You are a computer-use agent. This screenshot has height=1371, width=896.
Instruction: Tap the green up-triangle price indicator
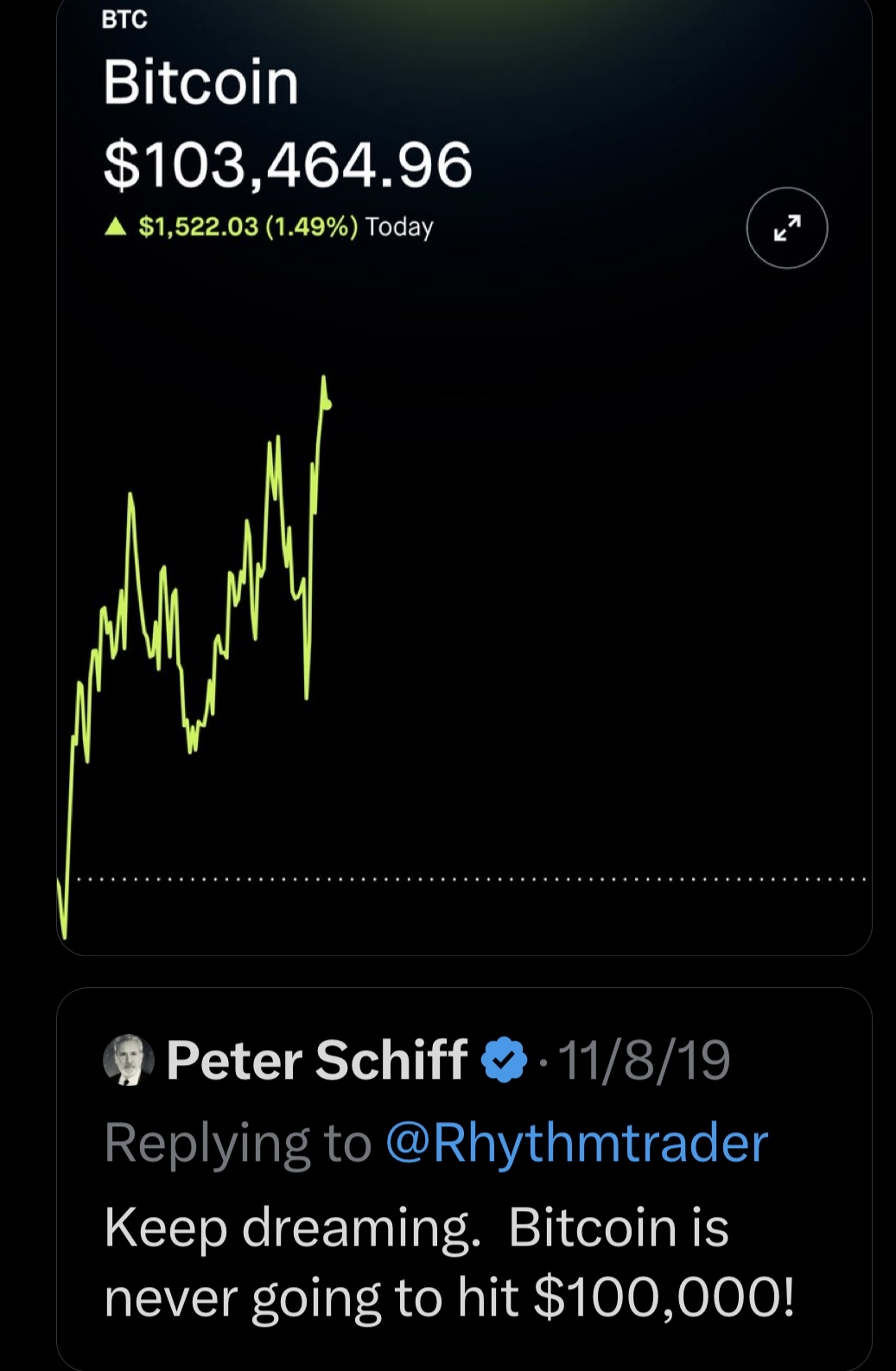(x=115, y=226)
